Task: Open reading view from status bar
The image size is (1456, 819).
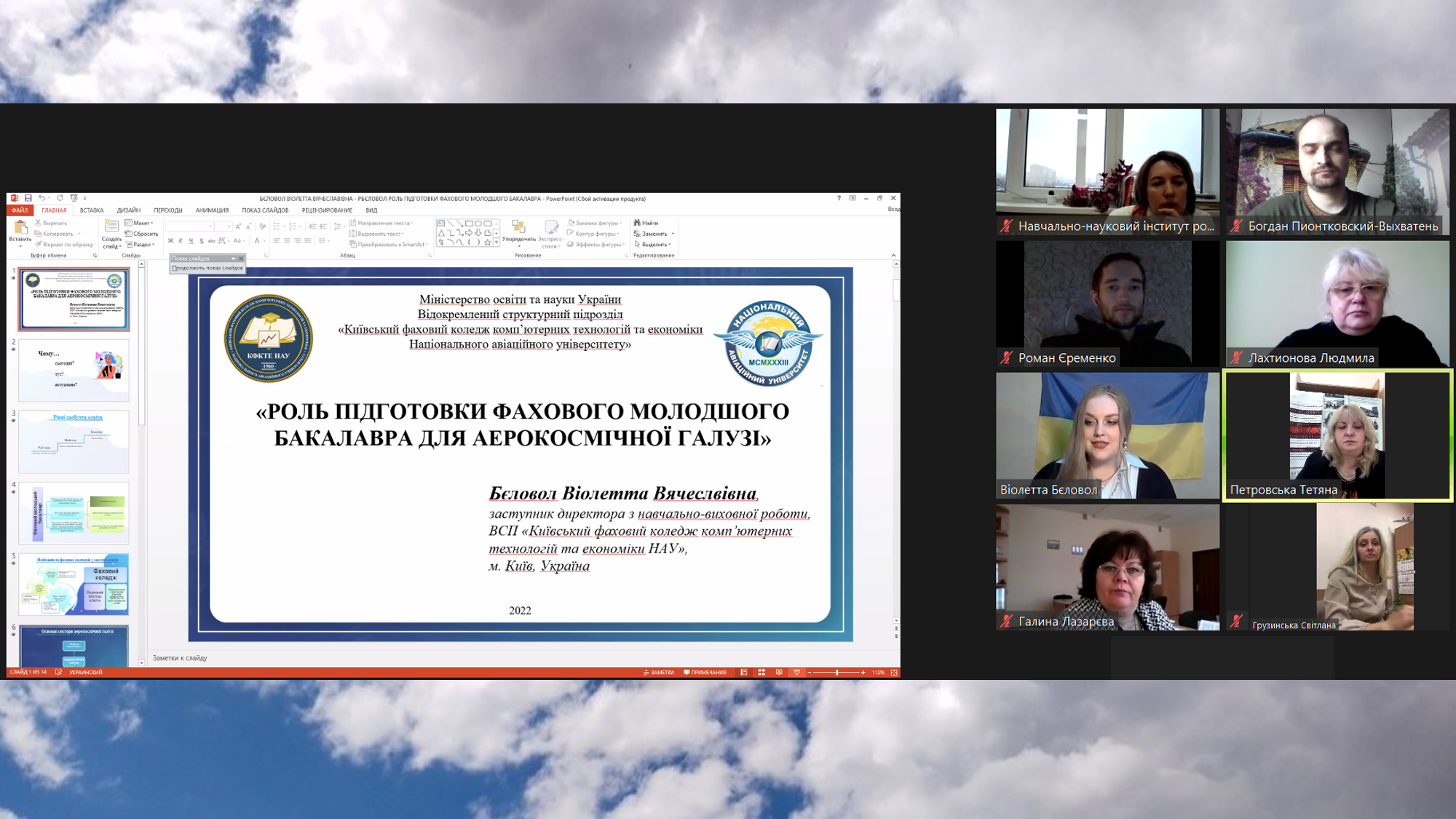Action: point(779,672)
